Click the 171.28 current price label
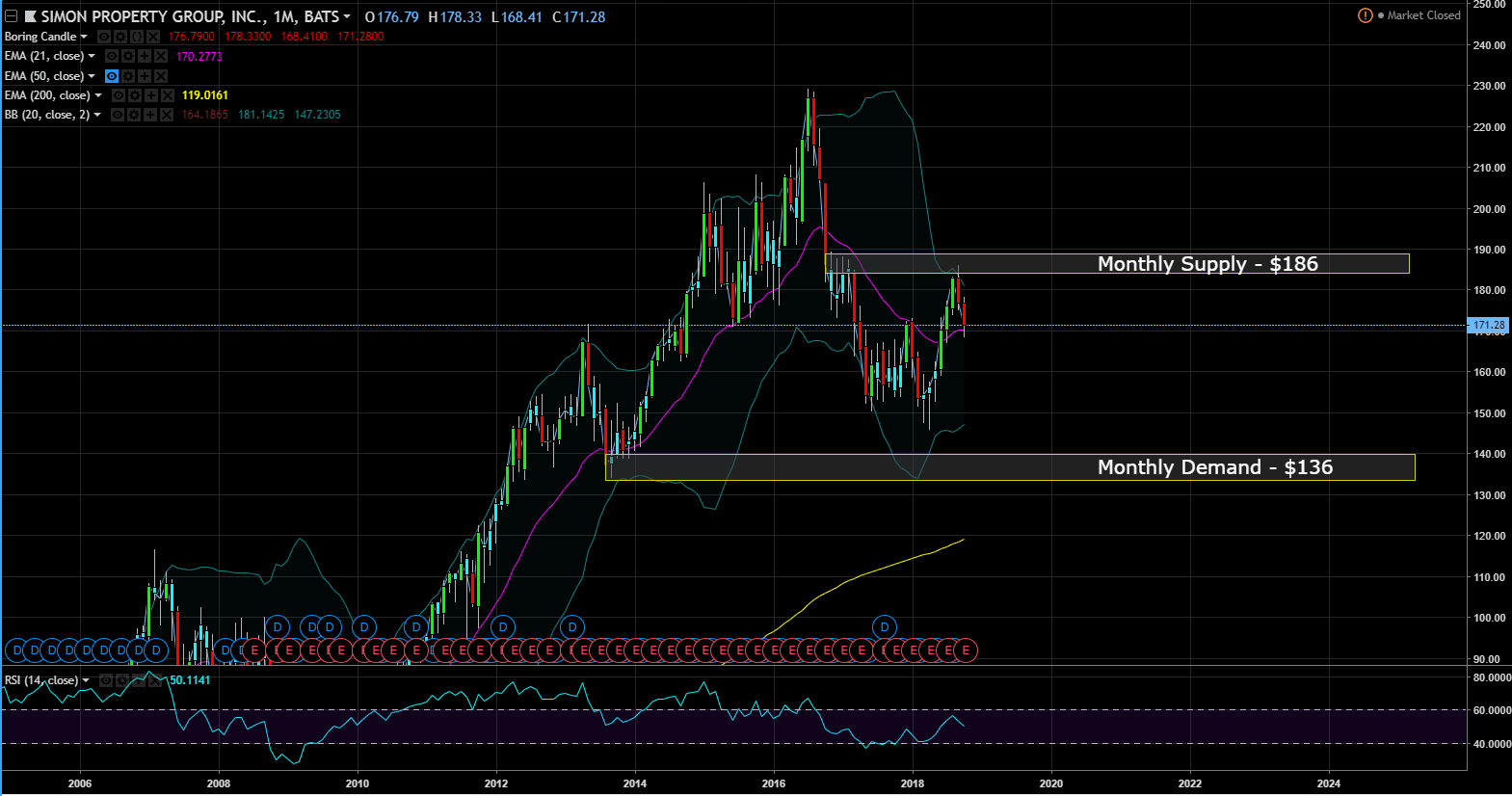This screenshot has height=796, width=1512. click(1488, 326)
